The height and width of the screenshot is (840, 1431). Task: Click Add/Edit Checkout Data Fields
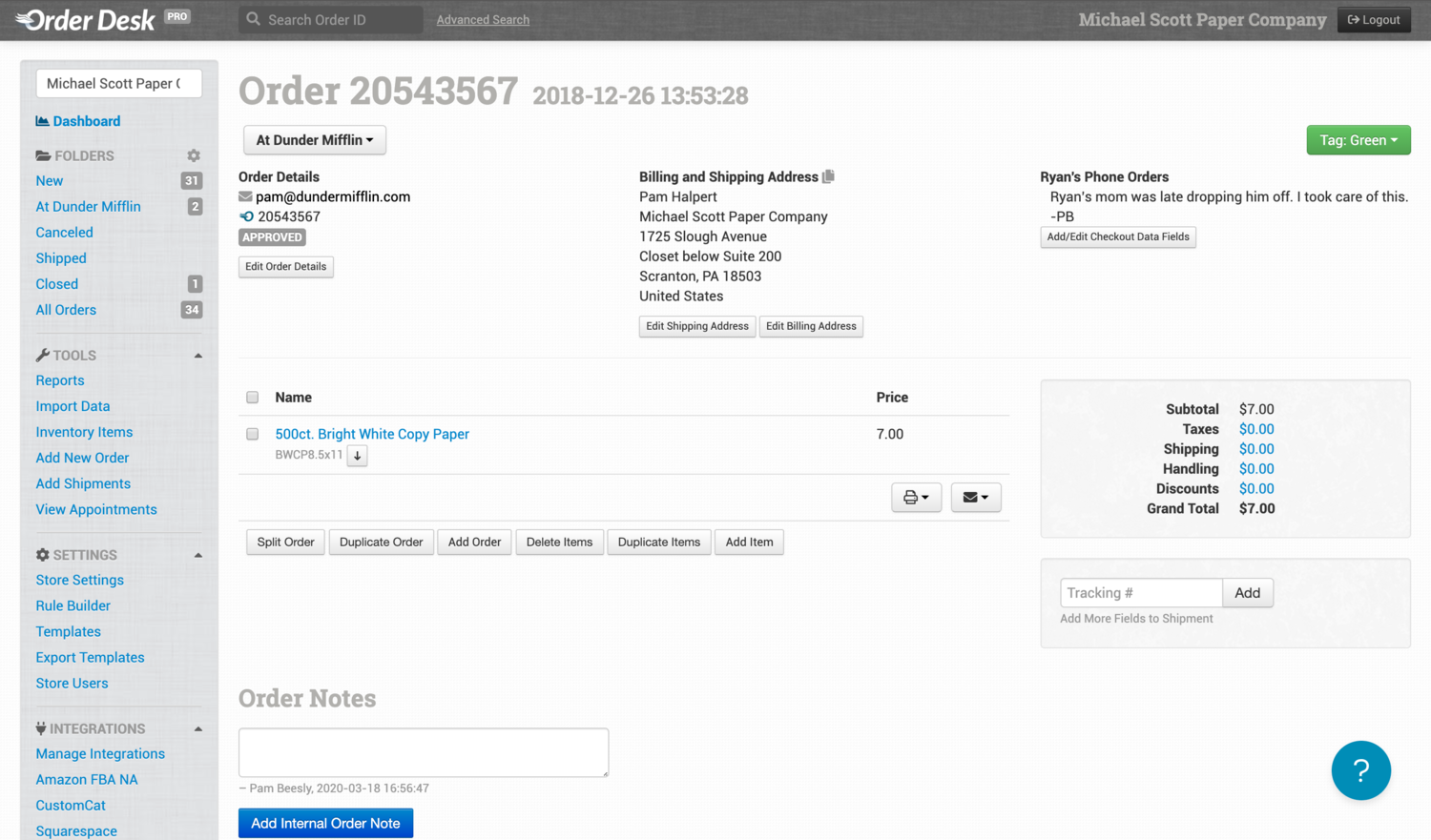click(x=1118, y=236)
